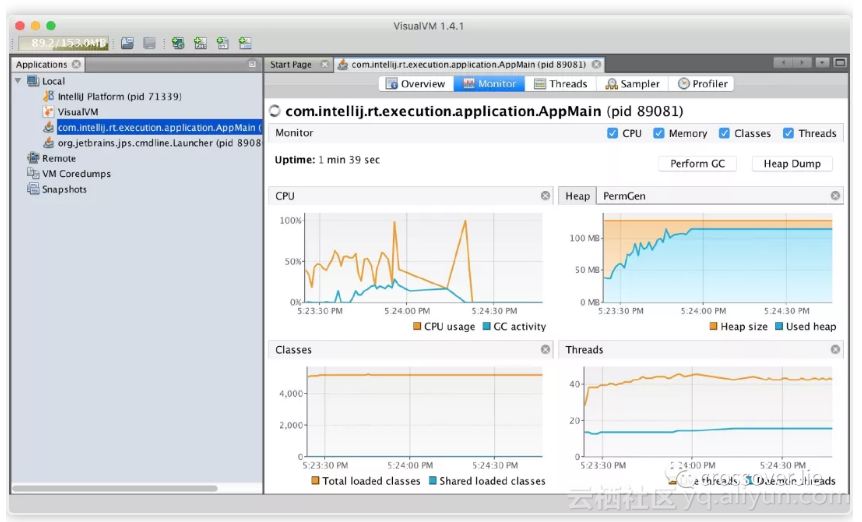Click the IntelliJ Platform application icon

point(48,96)
